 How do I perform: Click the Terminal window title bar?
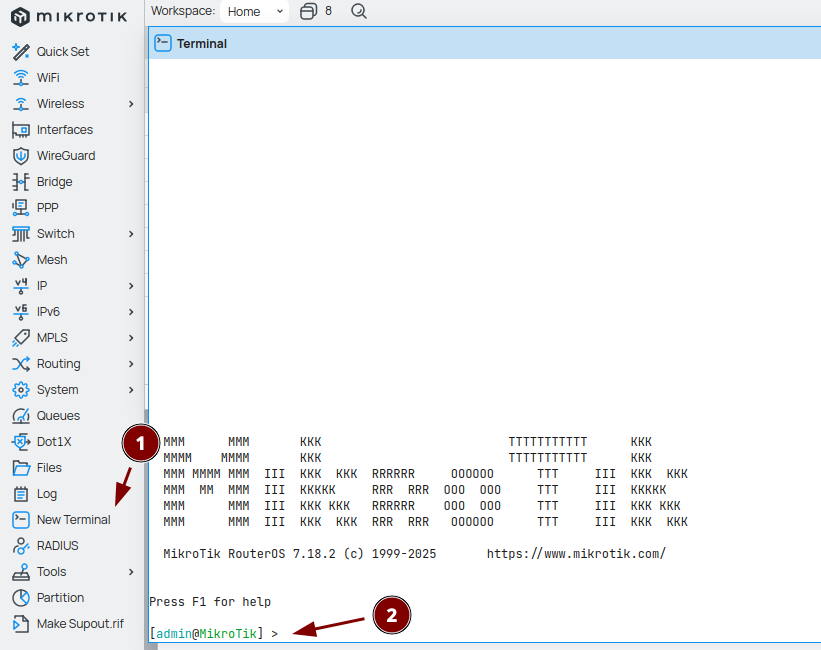click(485, 43)
